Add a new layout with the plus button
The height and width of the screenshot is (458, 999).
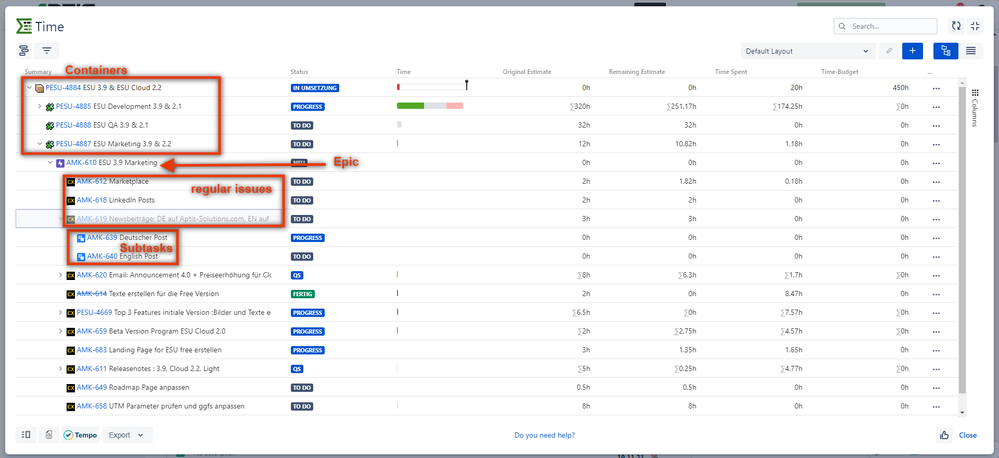912,51
